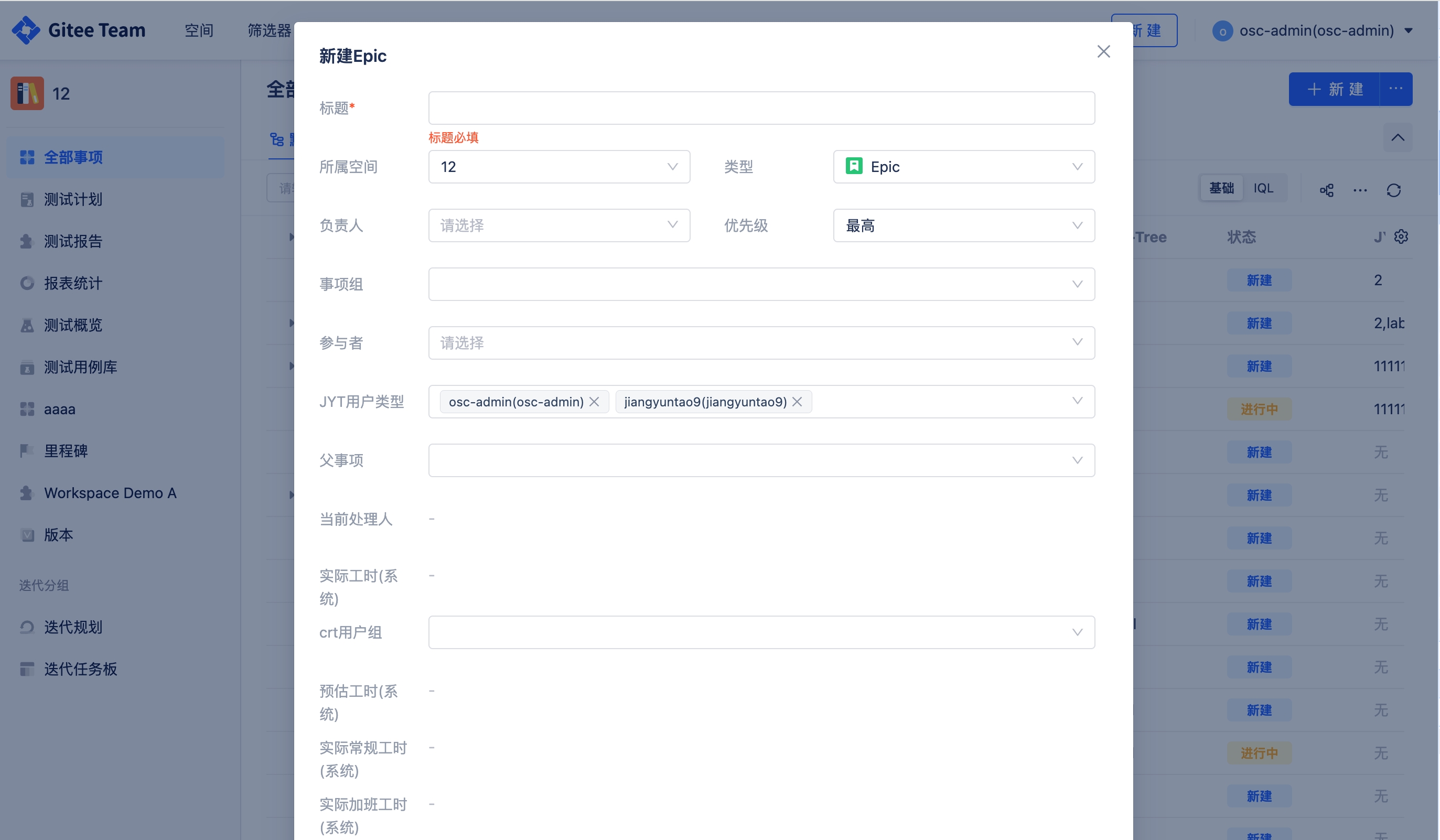Open the column settings gear in the table header
This screenshot has width=1440, height=840.
[x=1401, y=236]
